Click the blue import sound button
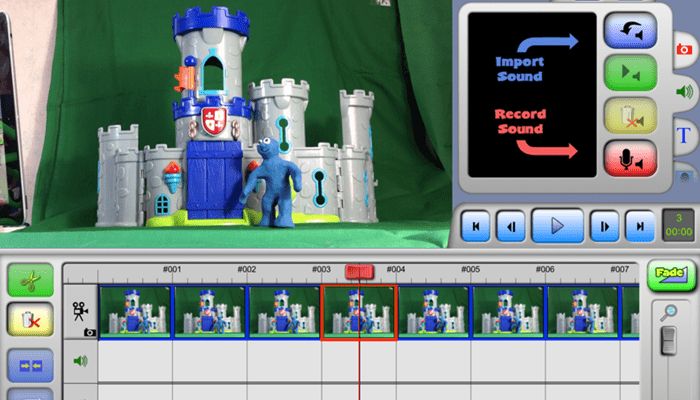The image size is (700, 400). (630, 30)
